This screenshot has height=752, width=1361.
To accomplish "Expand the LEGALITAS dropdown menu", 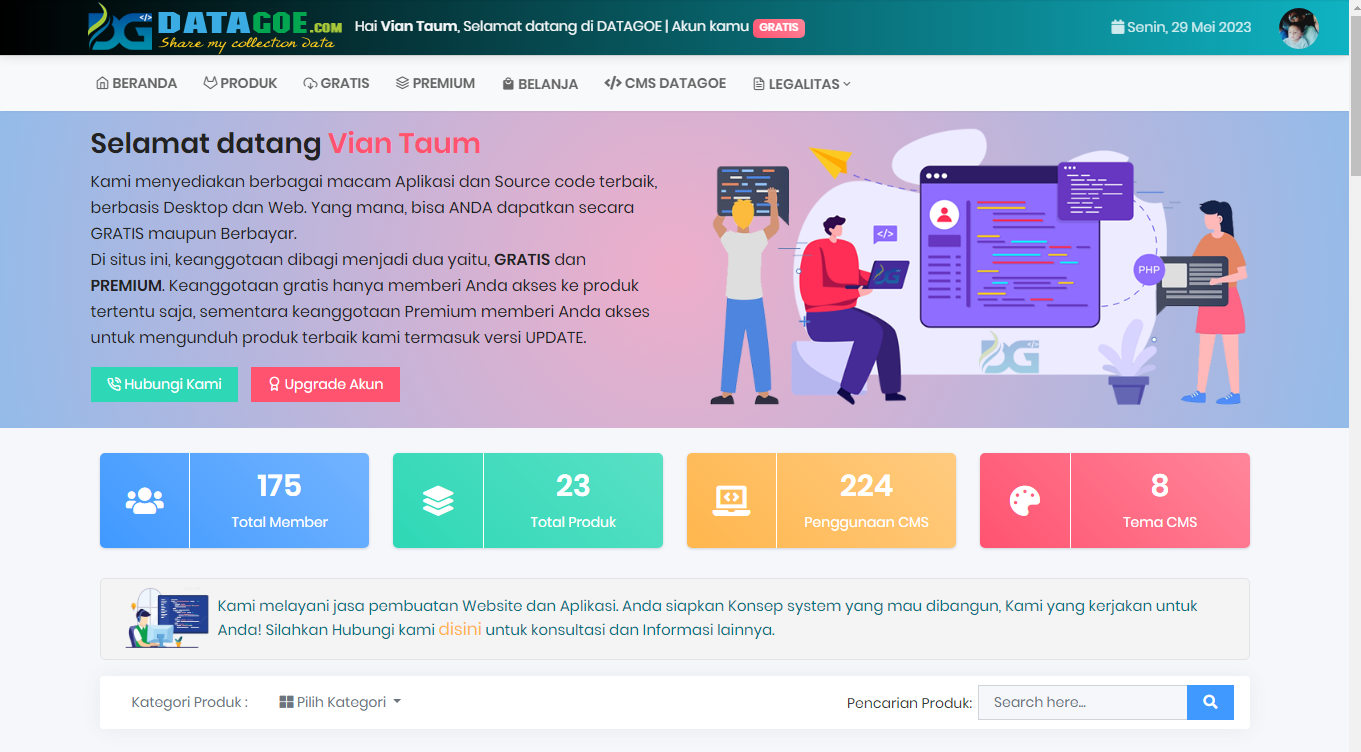I will pos(802,84).
